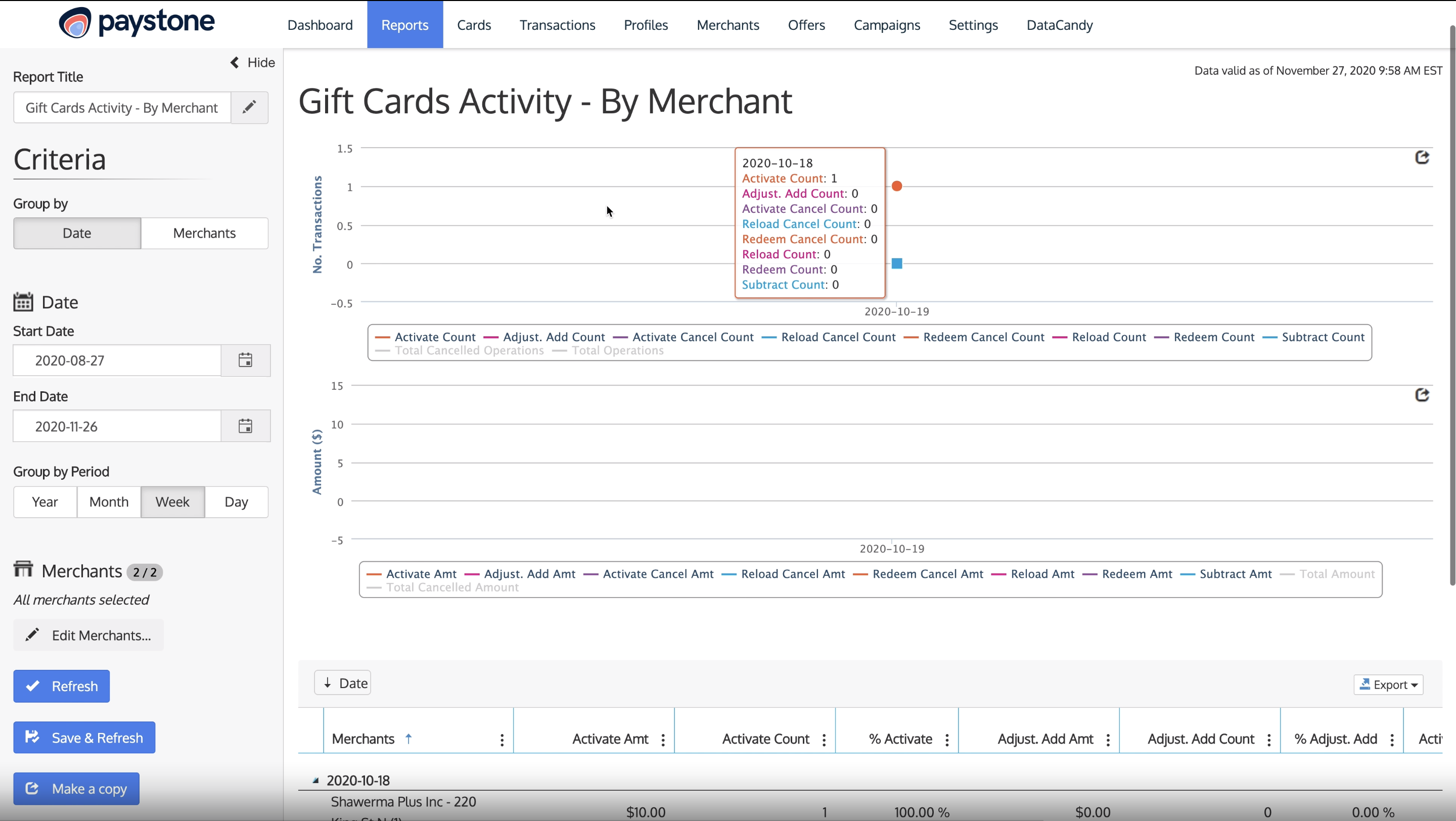Set Group by Period to Month

point(109,502)
